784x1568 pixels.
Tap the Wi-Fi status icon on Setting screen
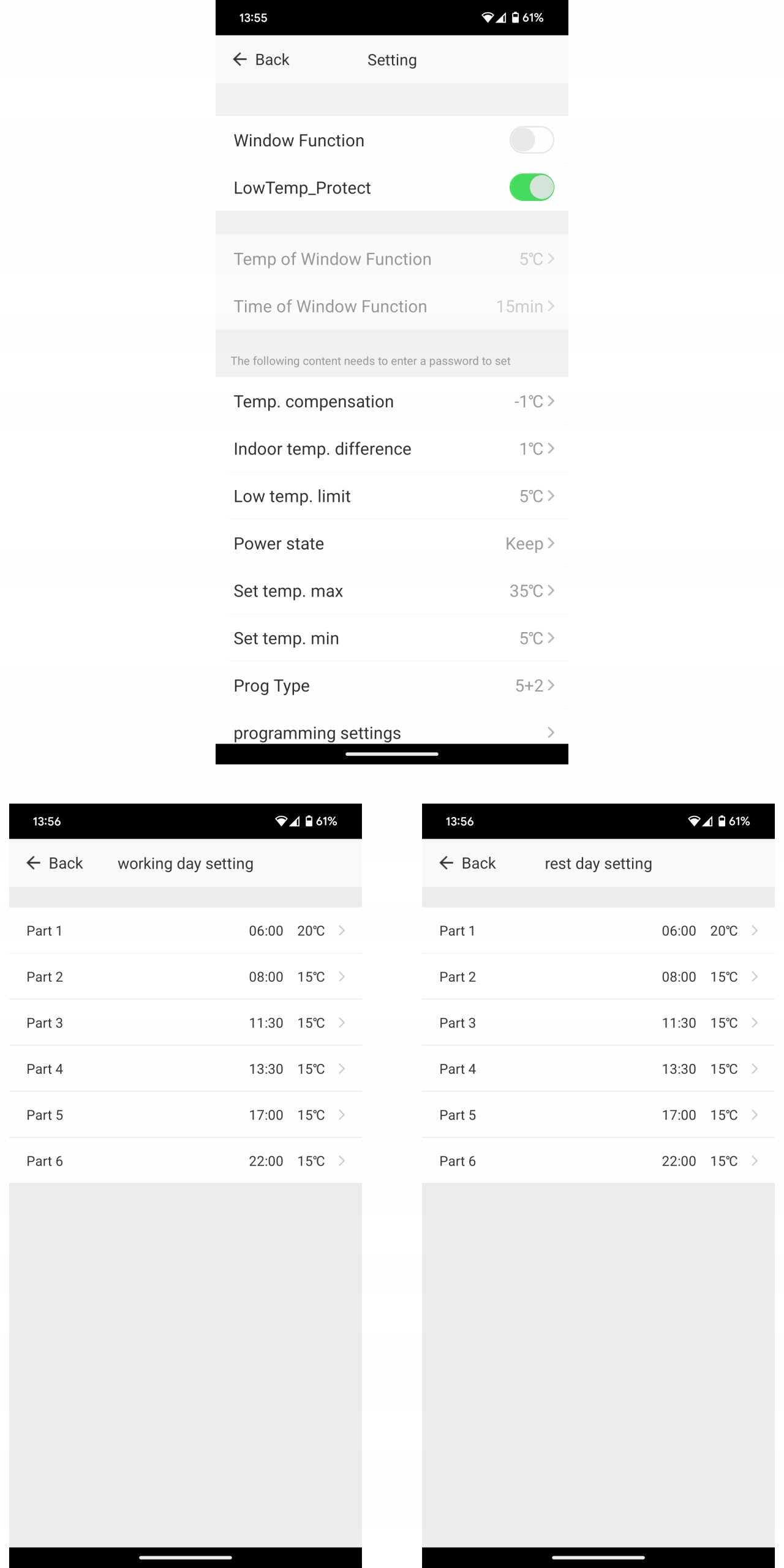click(488, 18)
